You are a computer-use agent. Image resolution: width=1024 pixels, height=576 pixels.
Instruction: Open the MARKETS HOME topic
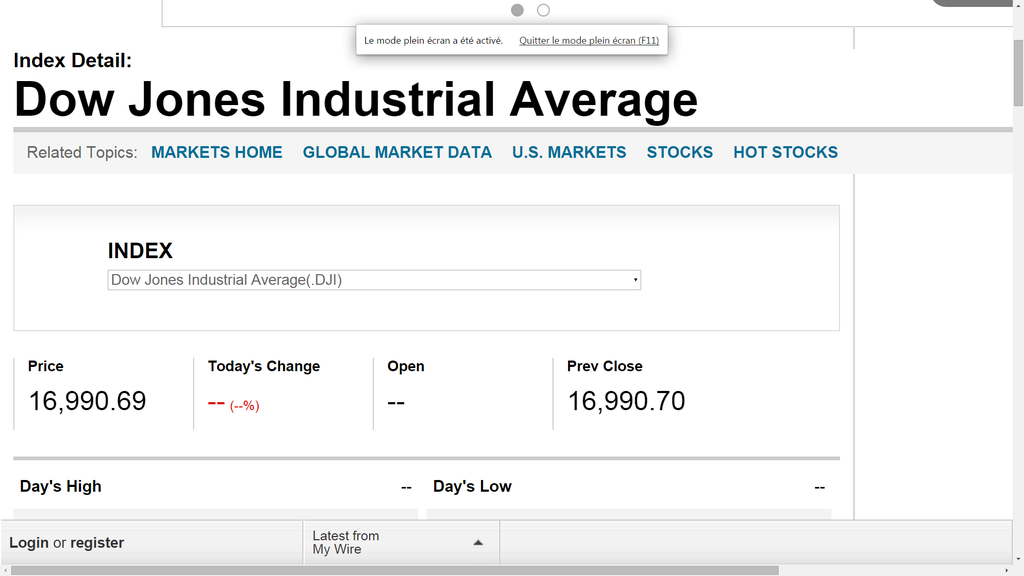217,152
